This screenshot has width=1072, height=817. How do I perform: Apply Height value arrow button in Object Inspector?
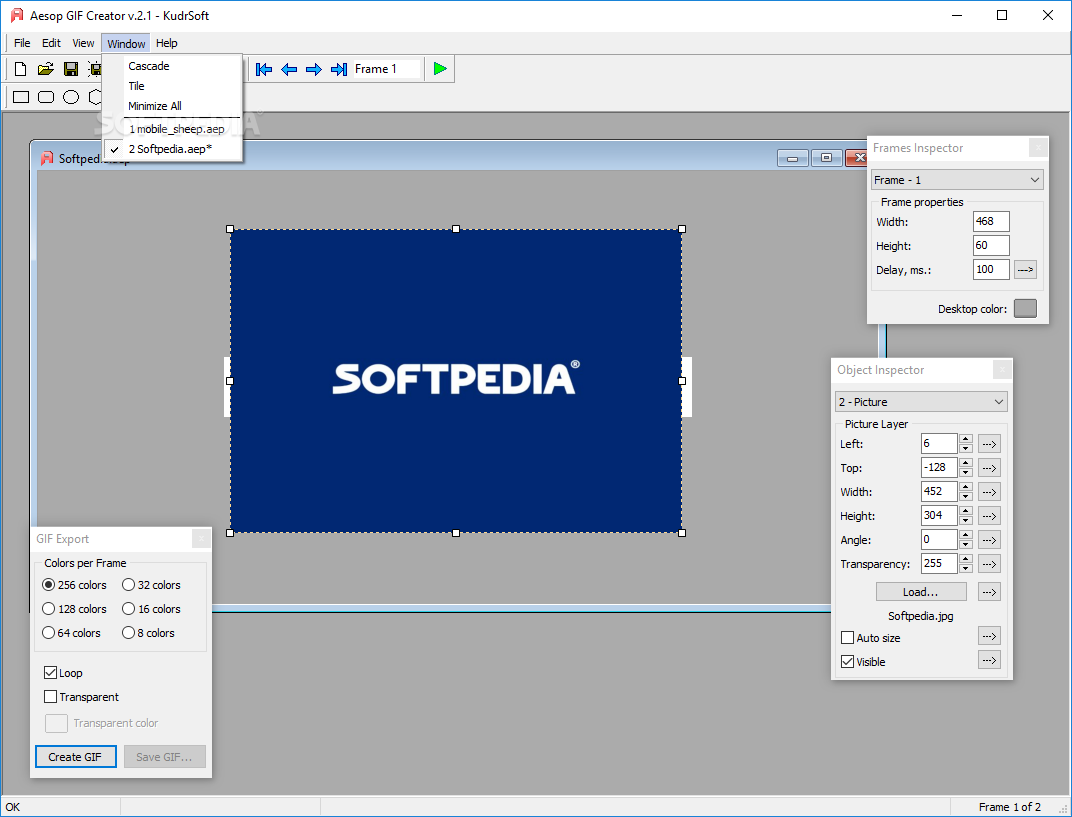[x=989, y=515]
